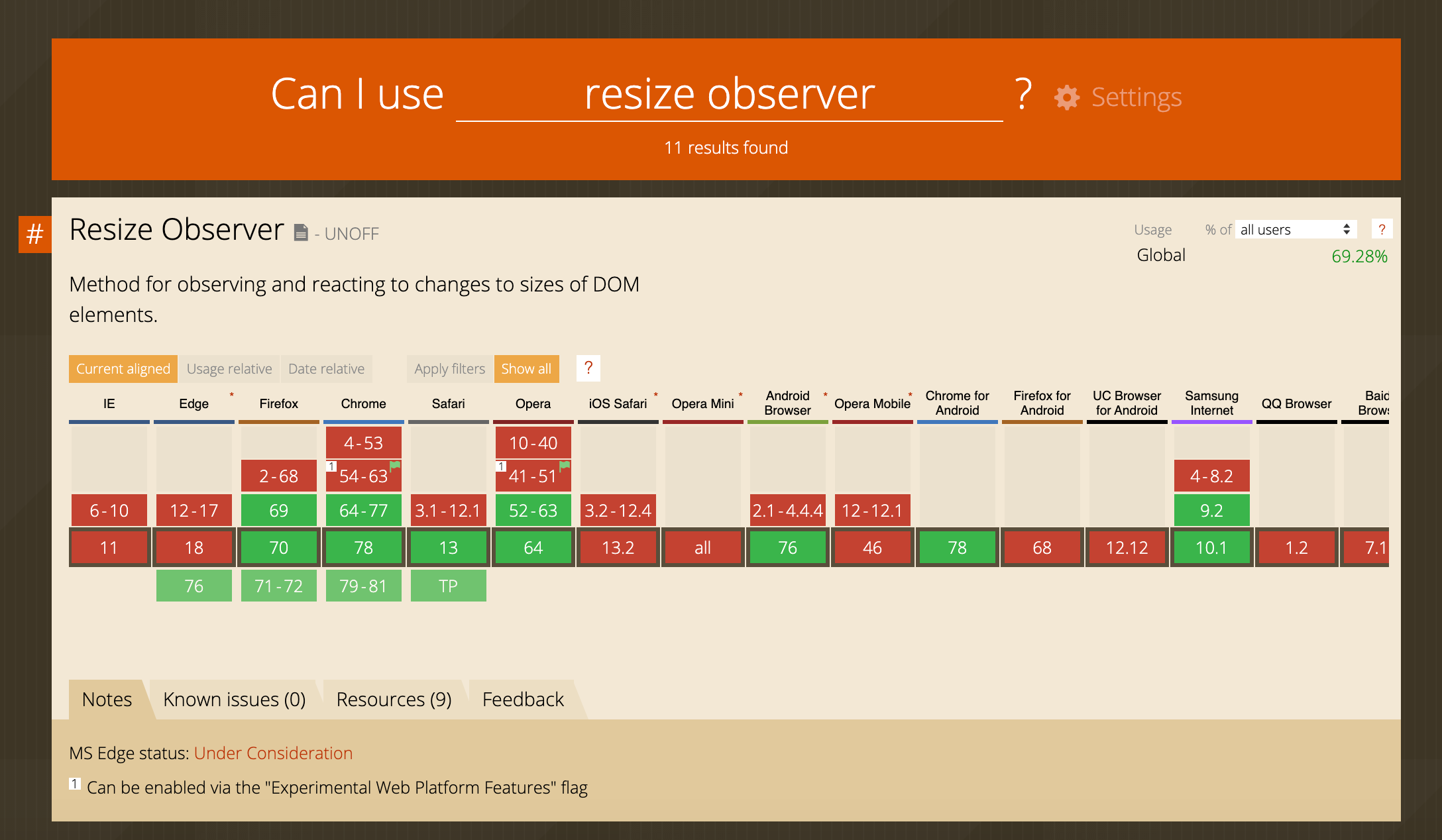Screen dimensions: 1442x840
Task: Click the question mark beside Show all
Action: (x=588, y=368)
